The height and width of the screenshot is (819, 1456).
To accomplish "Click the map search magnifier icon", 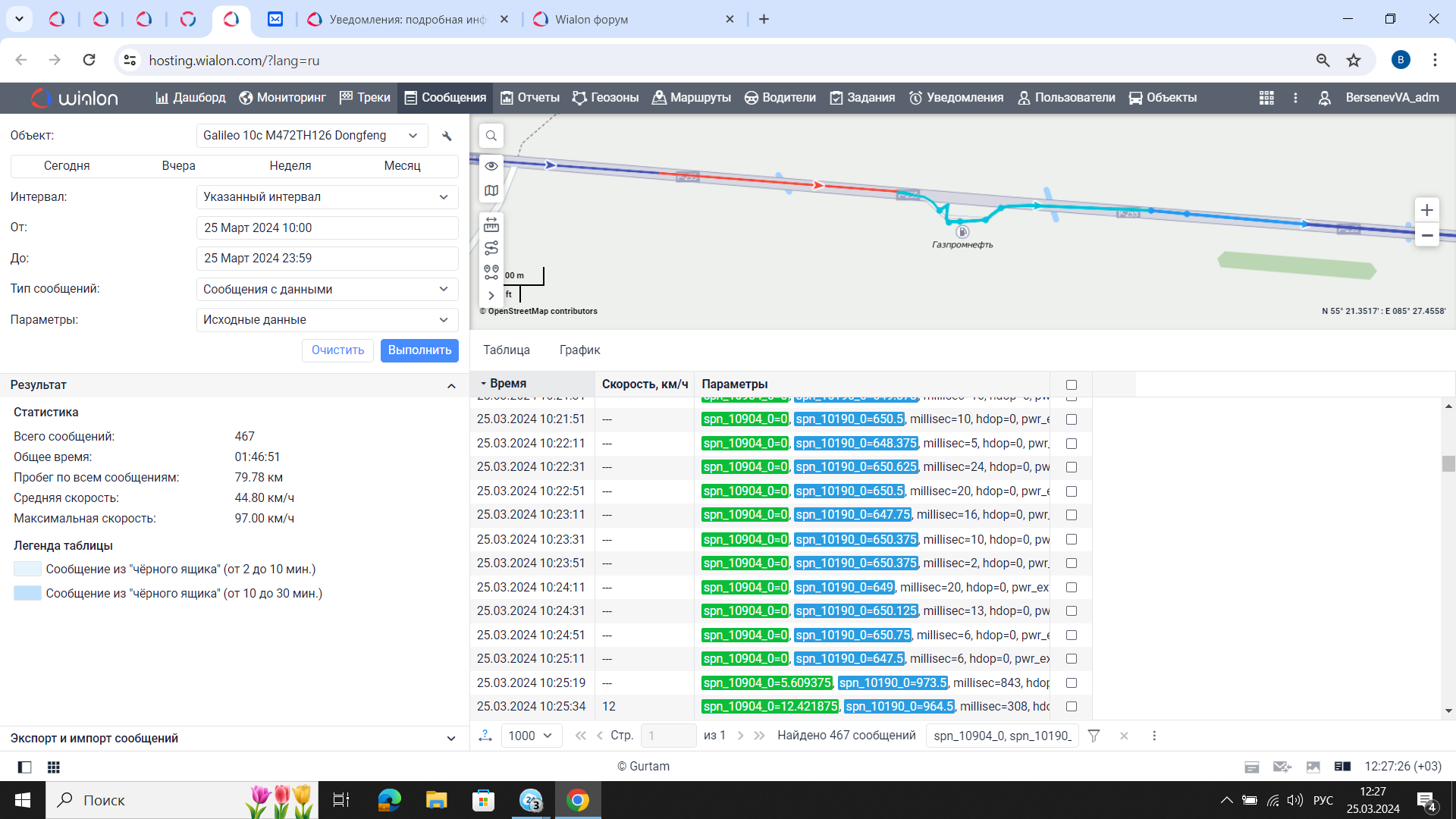I will tap(491, 136).
